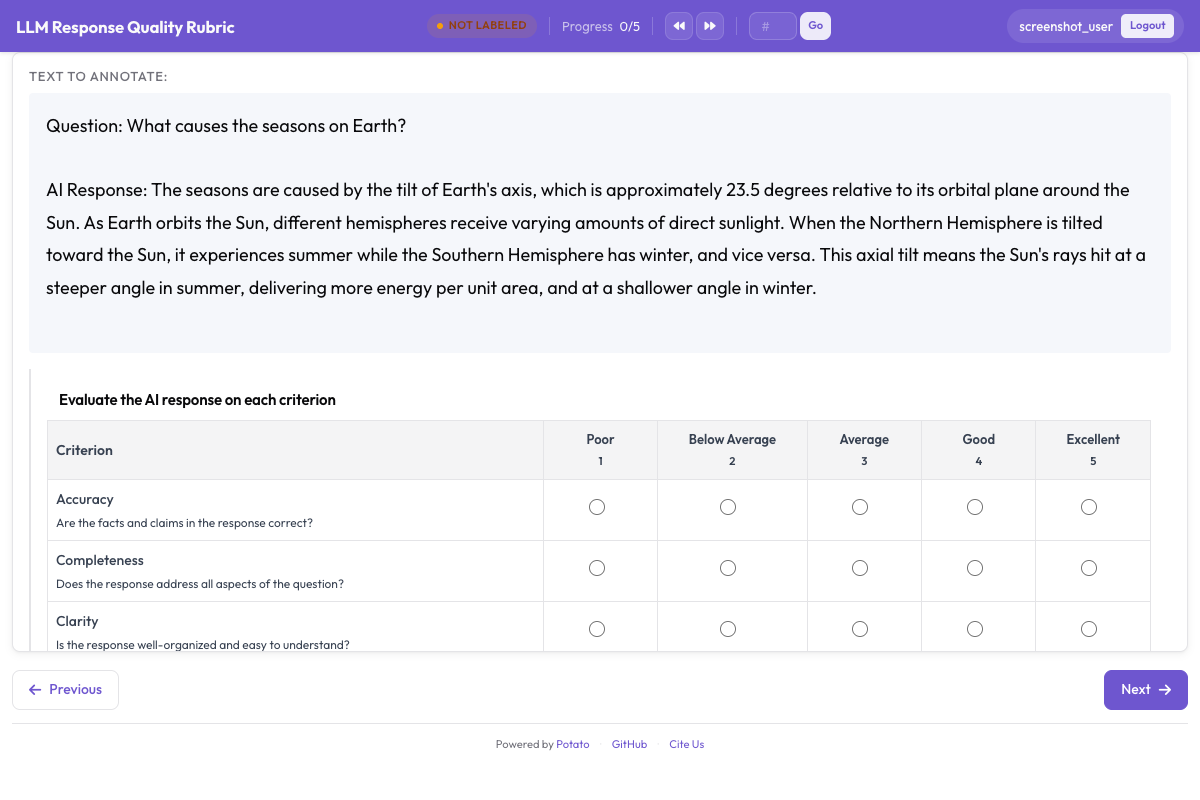Rate Clarity as Excellent (5)
This screenshot has height=800, width=1200.
1089,629
